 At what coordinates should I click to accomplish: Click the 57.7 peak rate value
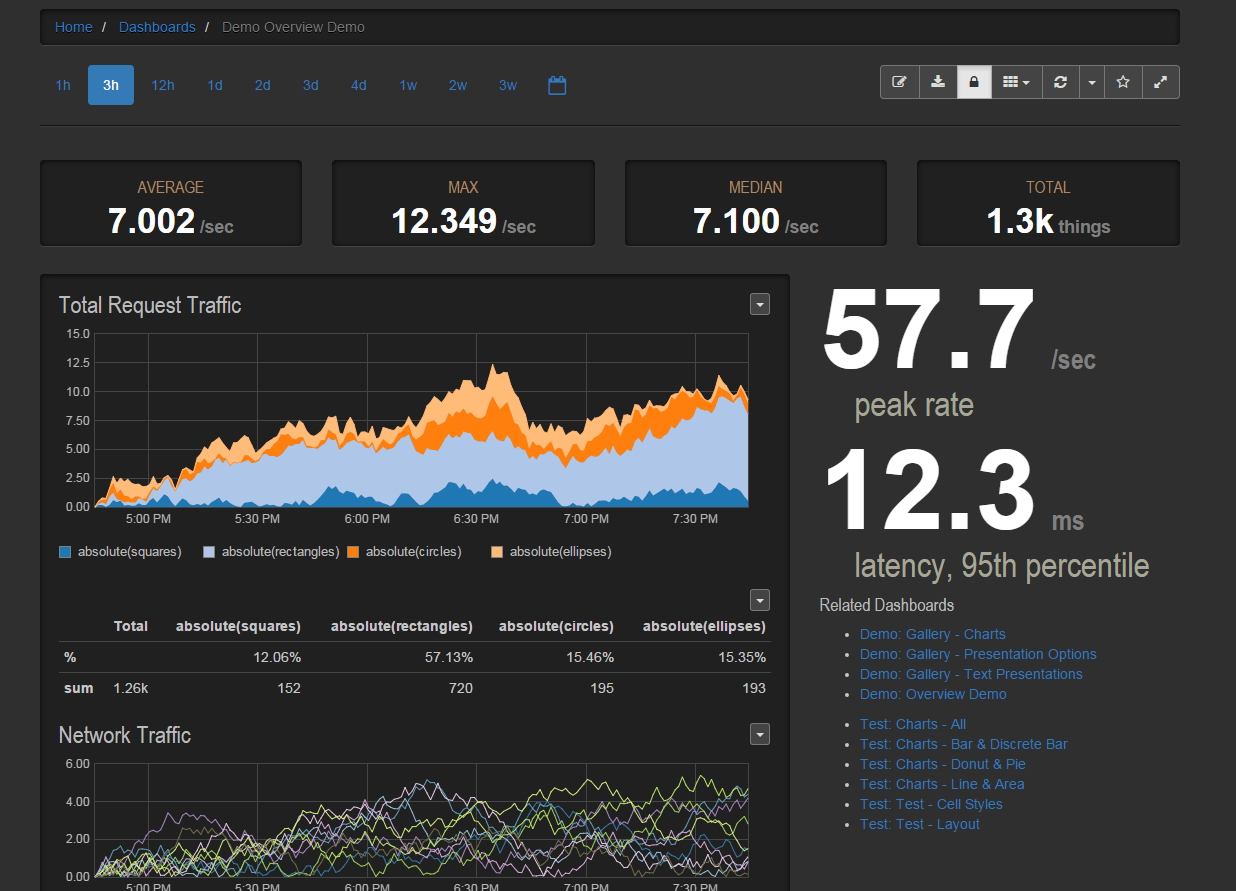[x=929, y=330]
